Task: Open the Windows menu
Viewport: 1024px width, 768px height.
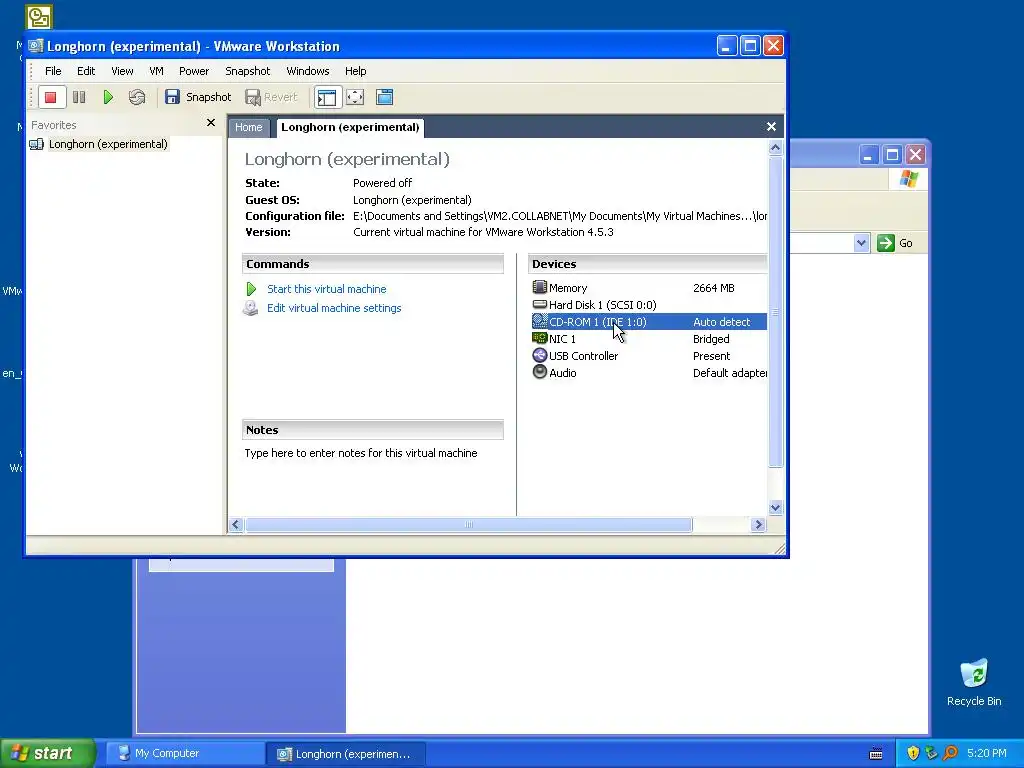Action: (x=308, y=71)
